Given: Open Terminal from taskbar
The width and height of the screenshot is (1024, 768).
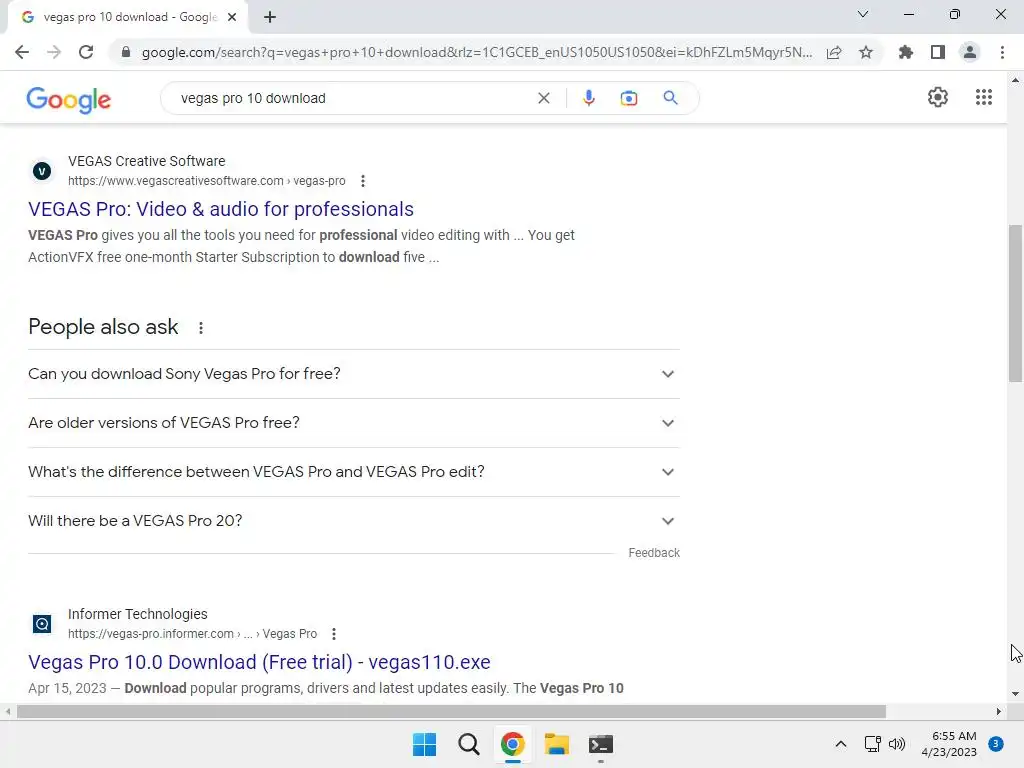Looking at the screenshot, I should coord(601,744).
